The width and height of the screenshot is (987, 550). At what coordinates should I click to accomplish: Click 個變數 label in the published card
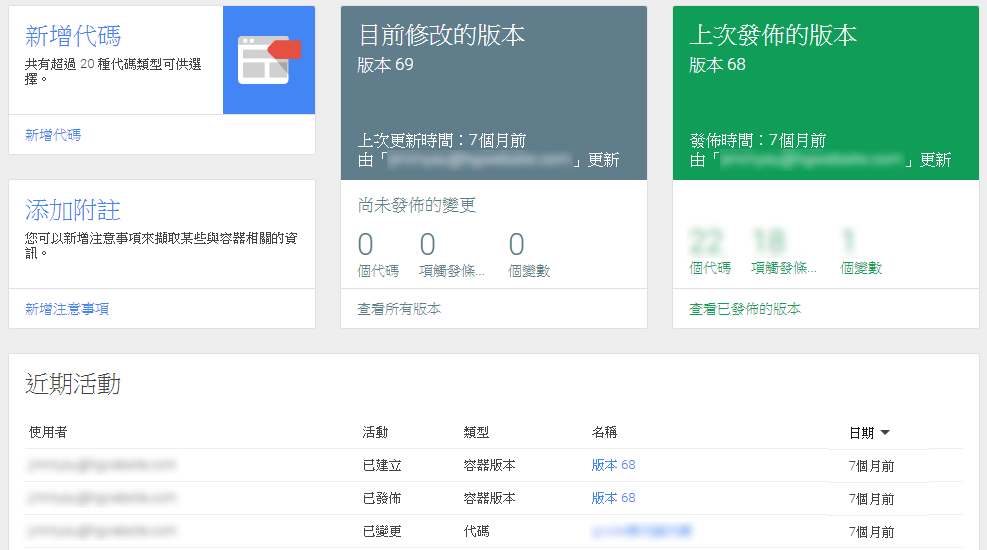861,268
